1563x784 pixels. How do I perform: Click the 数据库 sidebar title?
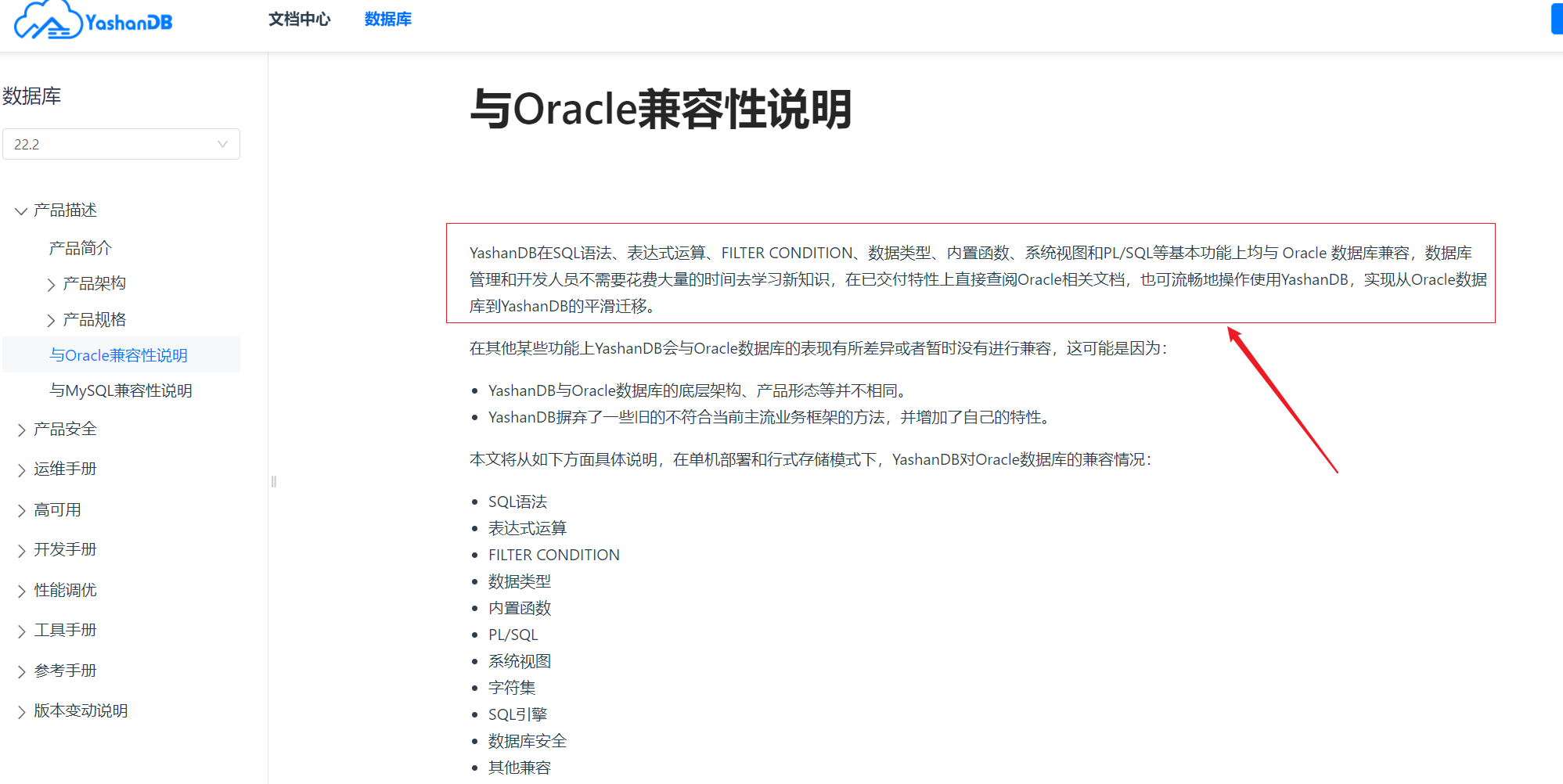32,96
